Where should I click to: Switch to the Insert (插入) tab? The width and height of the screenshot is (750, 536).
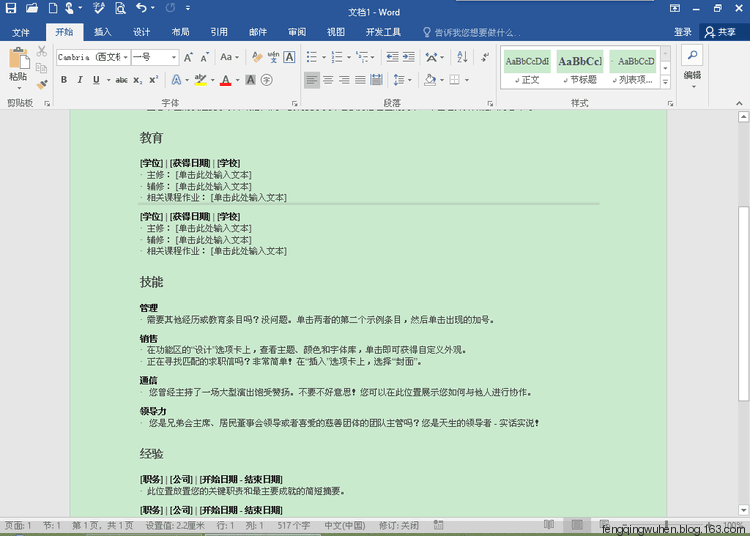[102, 32]
